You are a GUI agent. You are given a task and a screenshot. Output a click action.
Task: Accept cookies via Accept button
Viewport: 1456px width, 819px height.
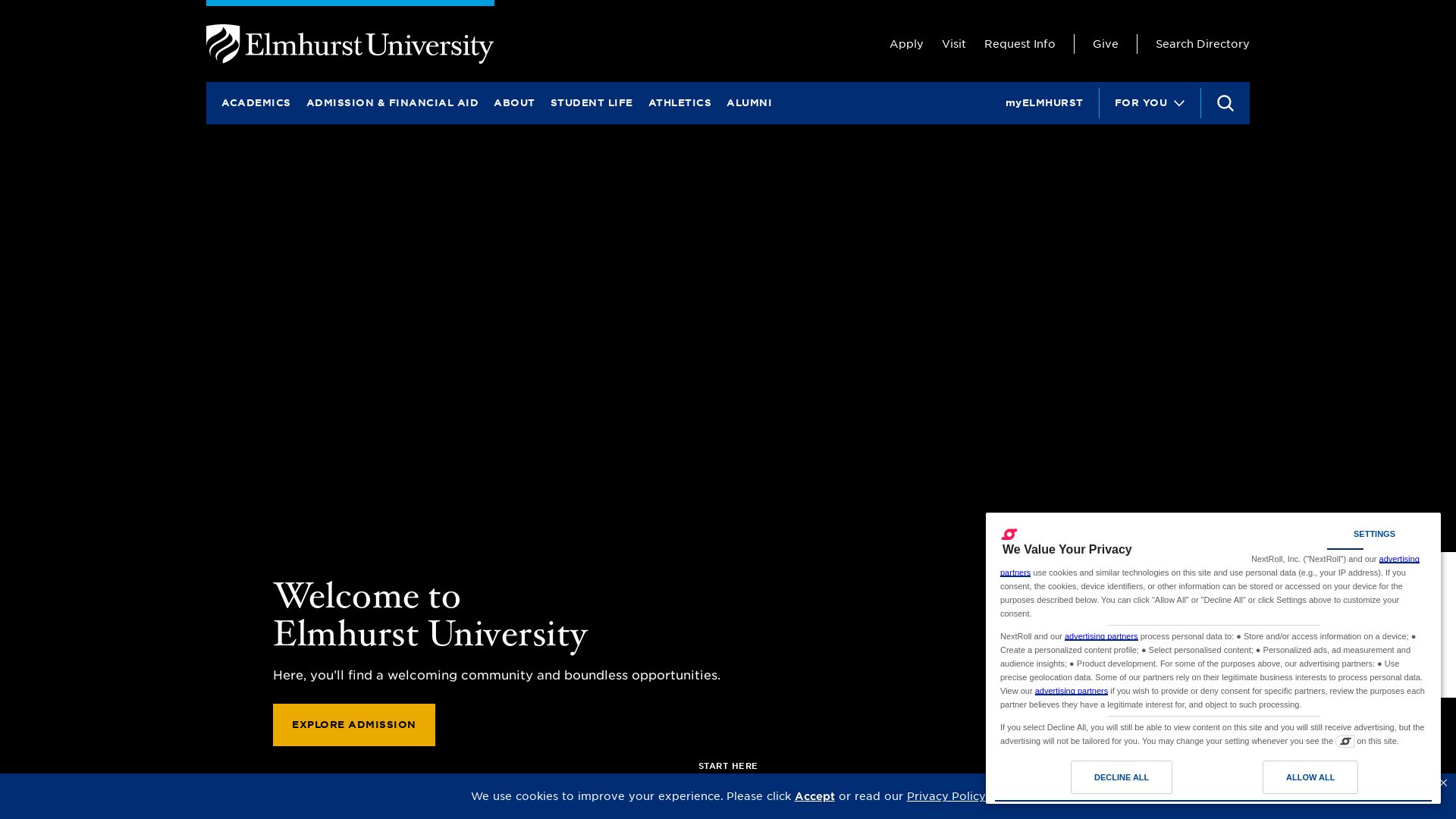(815, 795)
